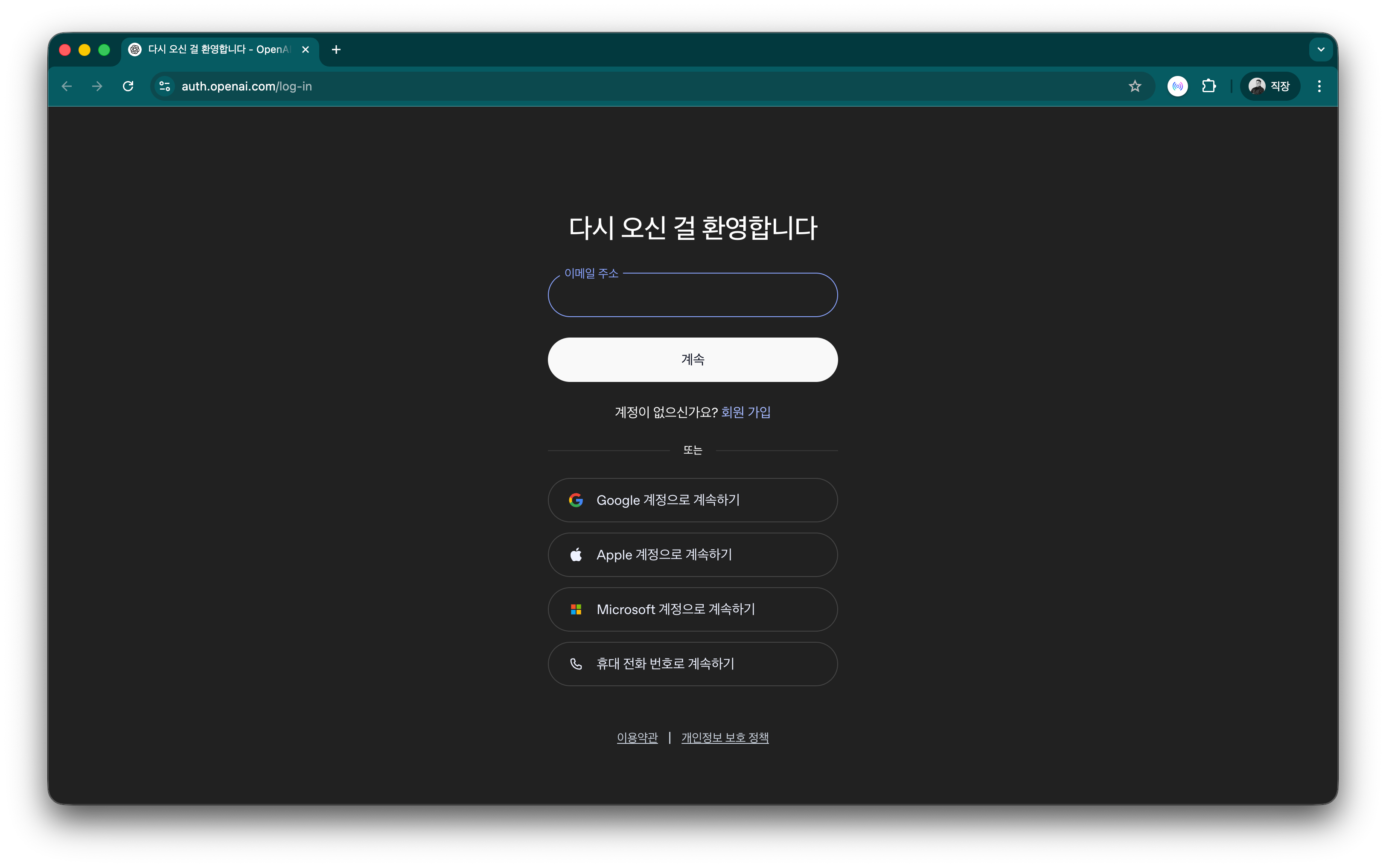Expand the tab search dropdown chevron
The height and width of the screenshot is (868, 1386).
coord(1320,50)
